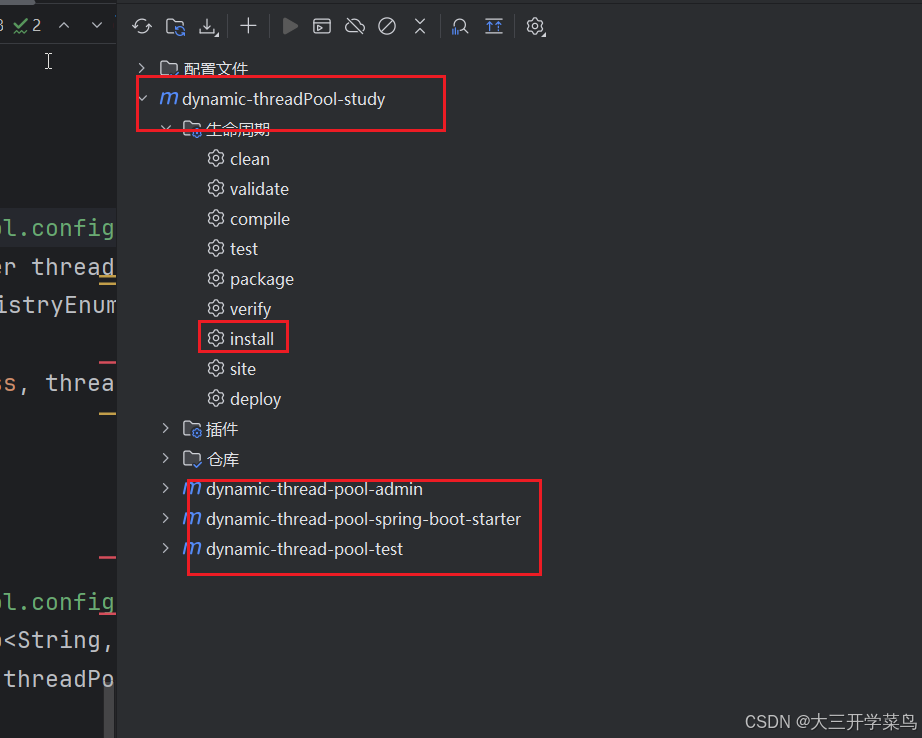This screenshot has height=738, width=922.
Task: Expand the 插件 plugins node
Action: click(x=166, y=428)
